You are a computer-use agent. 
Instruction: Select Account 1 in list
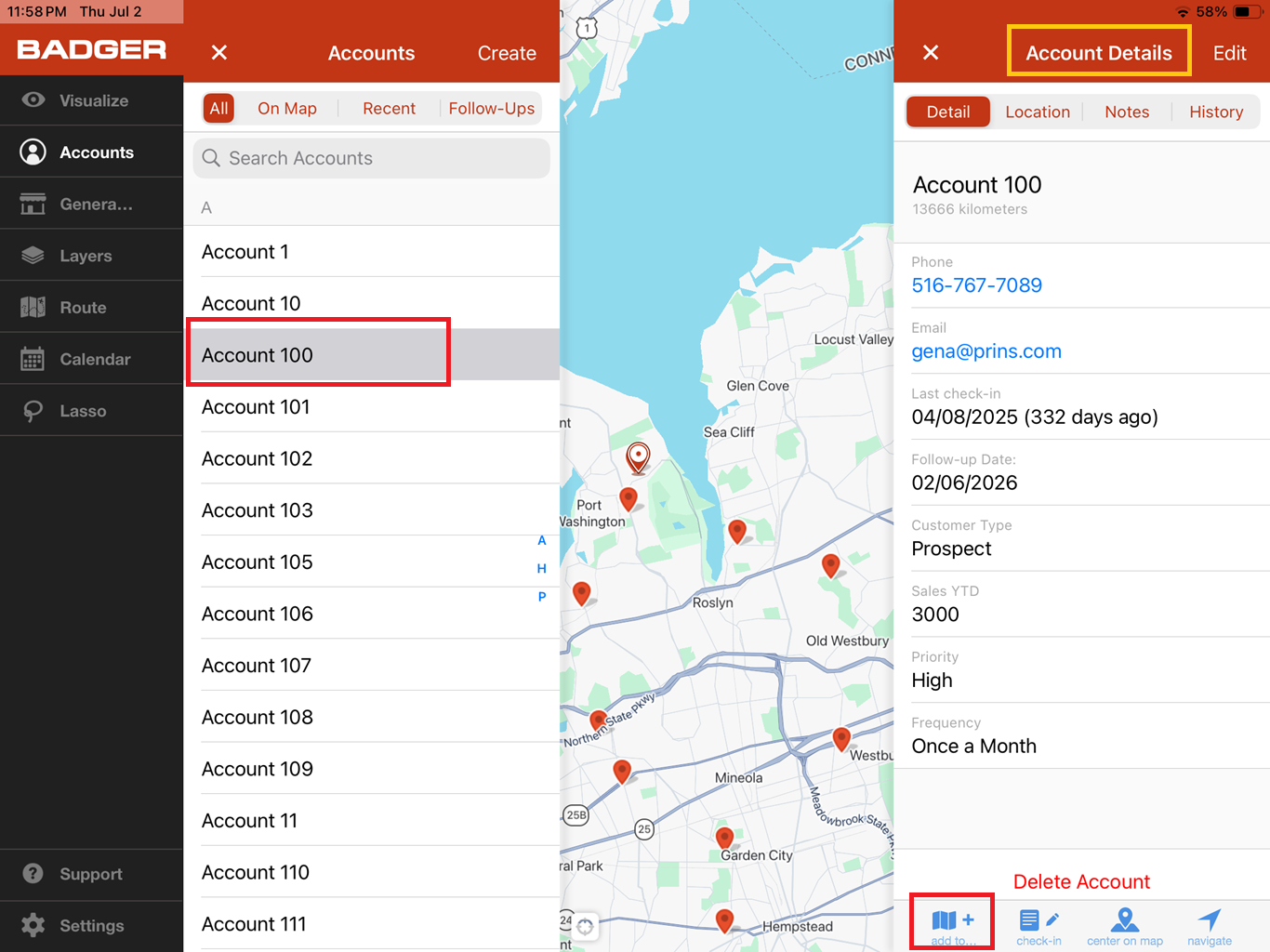point(372,252)
